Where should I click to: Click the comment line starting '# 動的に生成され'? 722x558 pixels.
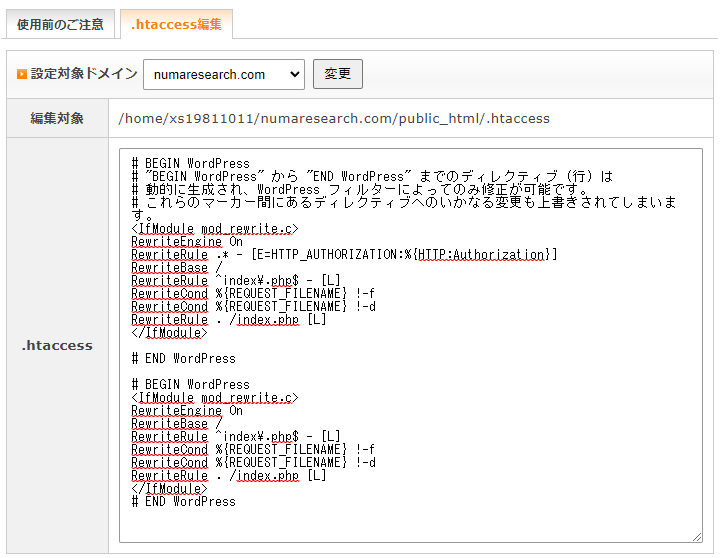point(360,189)
